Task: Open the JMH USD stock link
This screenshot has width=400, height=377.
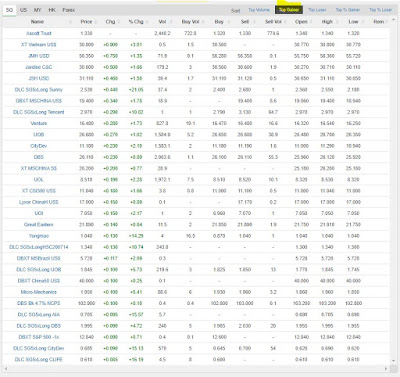Action: (x=39, y=56)
